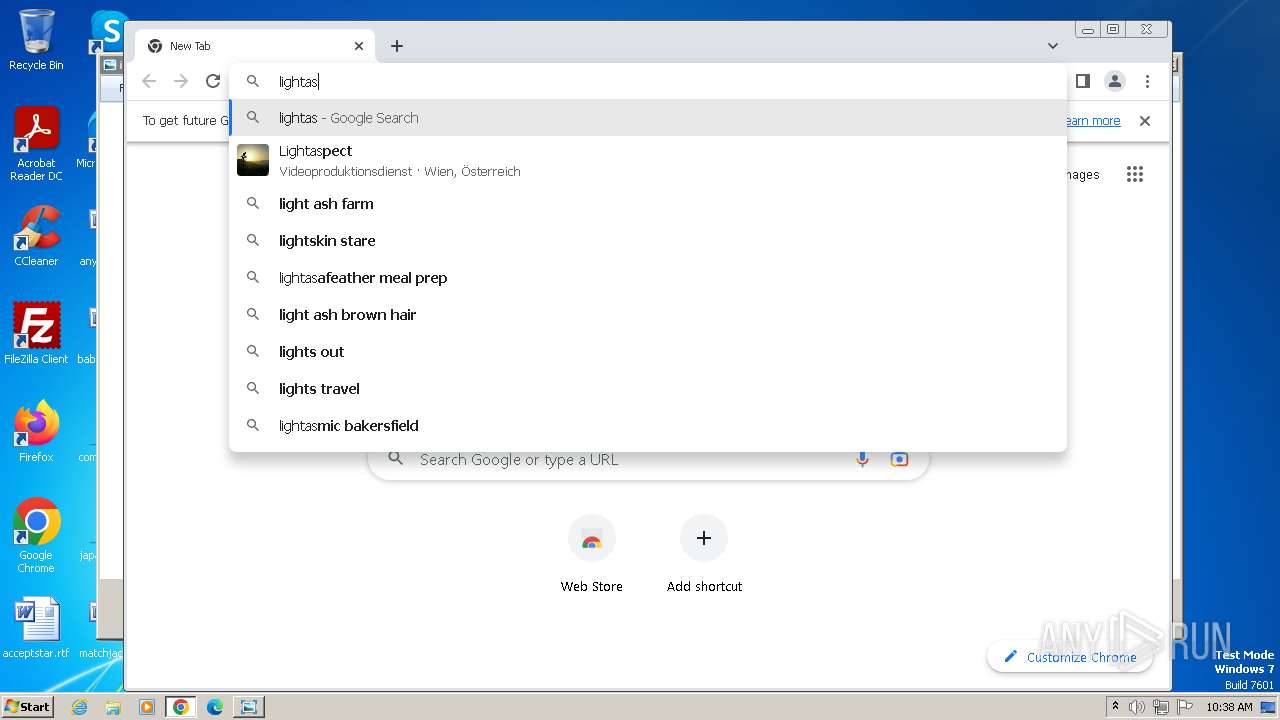Open Firefox desktop shortcut
Image resolution: width=1280 pixels, height=720 pixels.
[x=36, y=431]
